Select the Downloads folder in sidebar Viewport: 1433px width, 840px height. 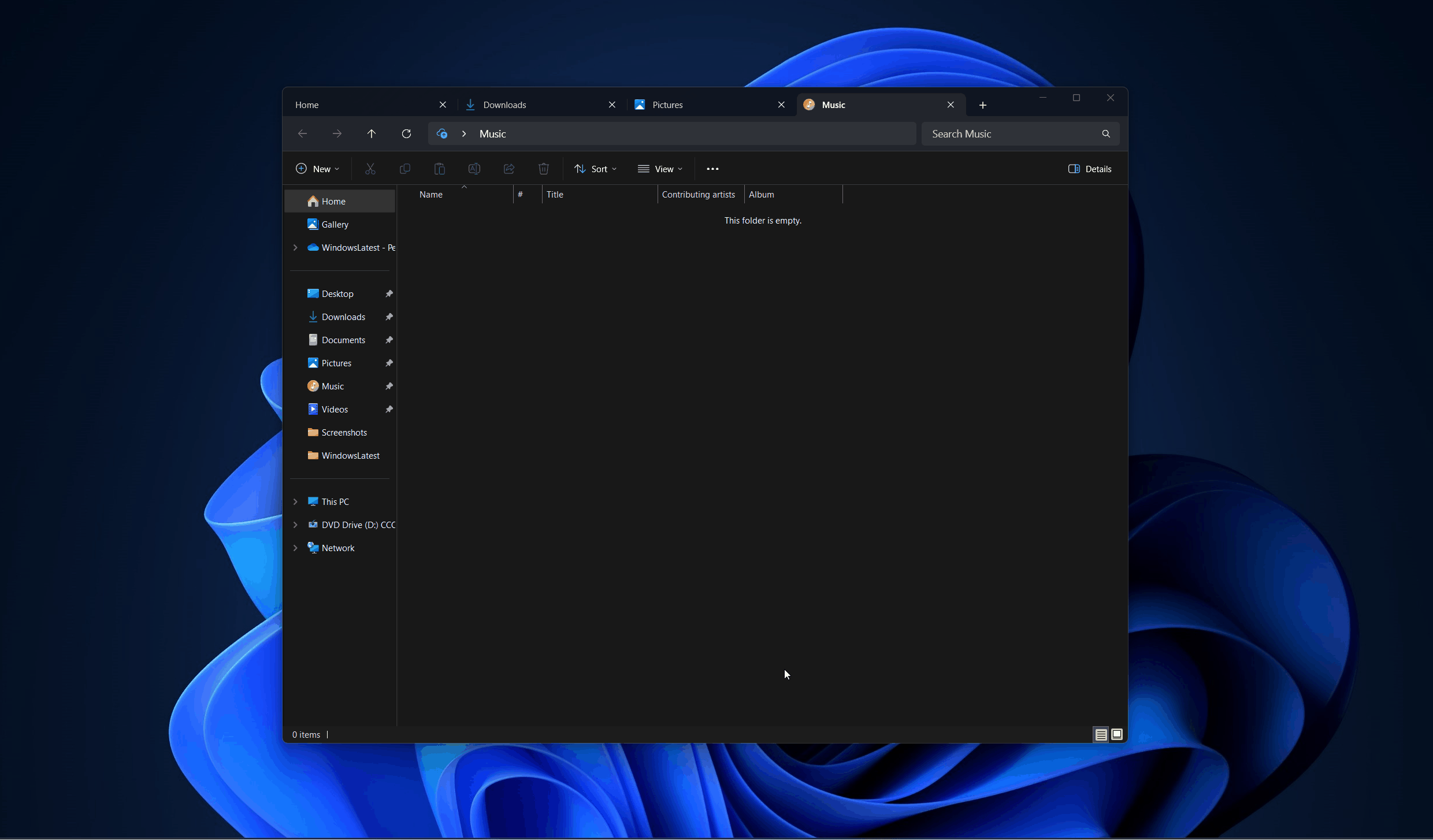(343, 316)
